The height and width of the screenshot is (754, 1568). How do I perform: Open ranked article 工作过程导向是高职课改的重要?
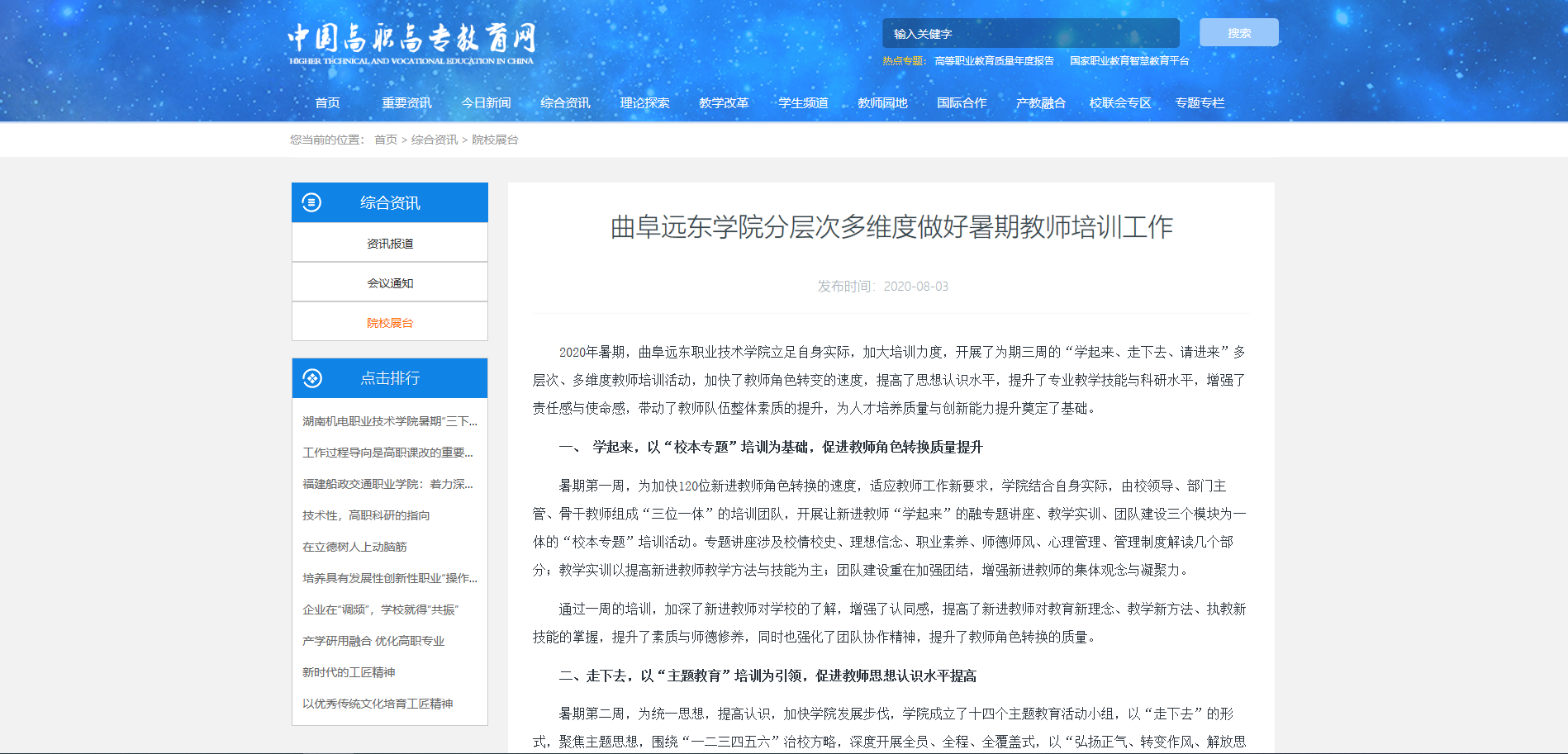click(387, 453)
